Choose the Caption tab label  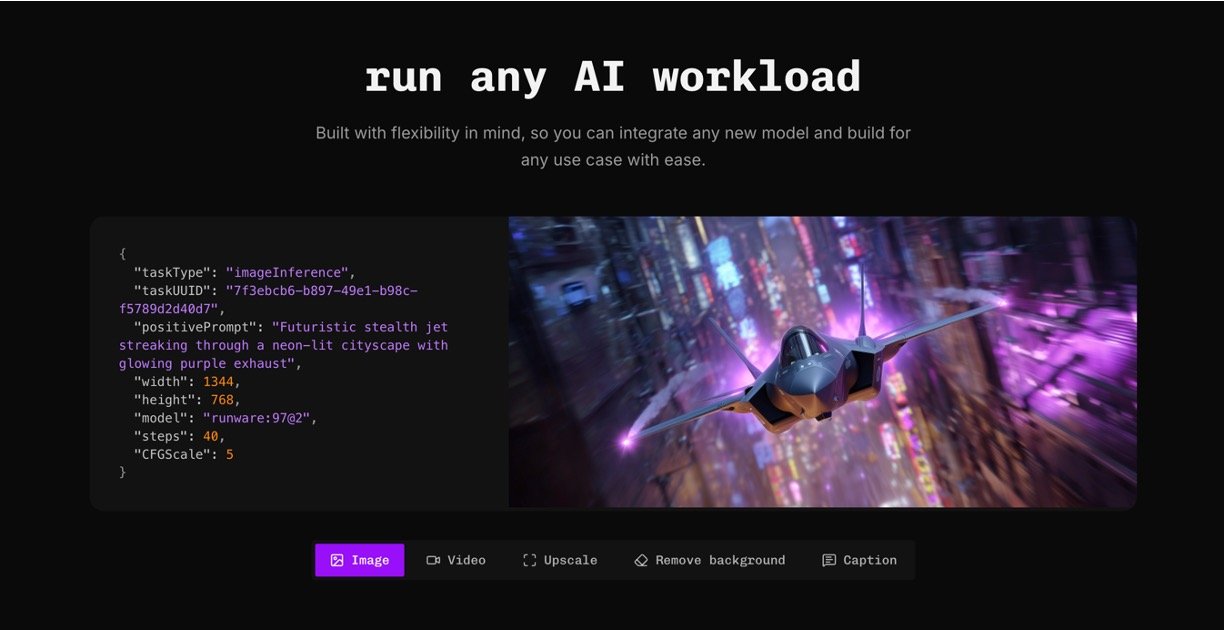pyautogui.click(x=869, y=560)
